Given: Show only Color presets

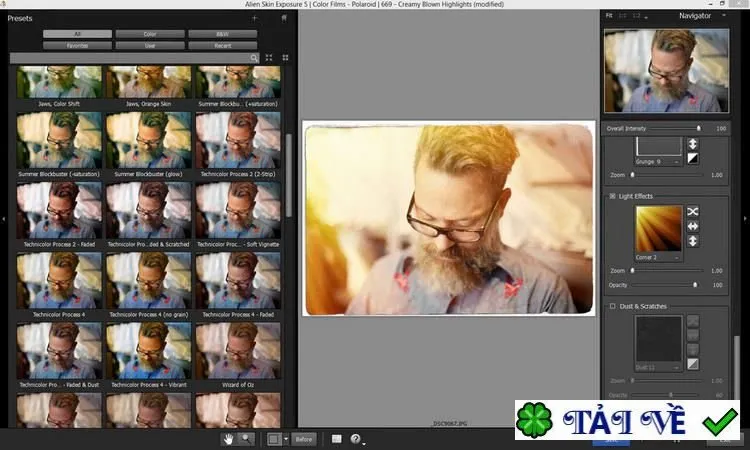Looking at the screenshot, I should [150, 34].
